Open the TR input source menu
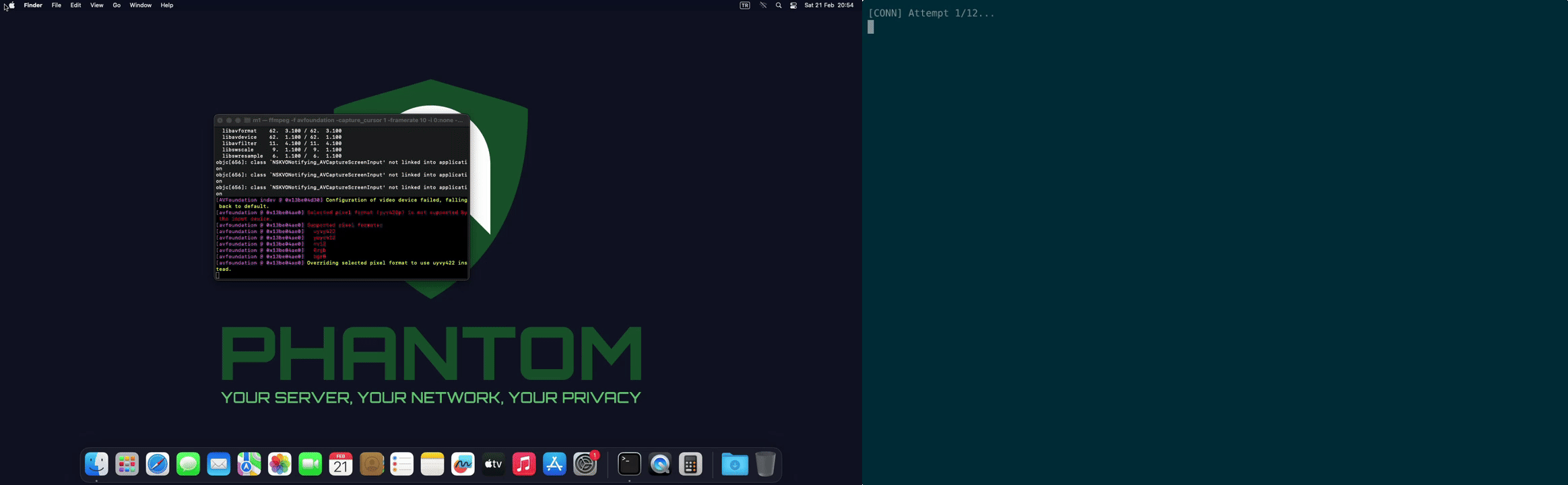 (745, 5)
